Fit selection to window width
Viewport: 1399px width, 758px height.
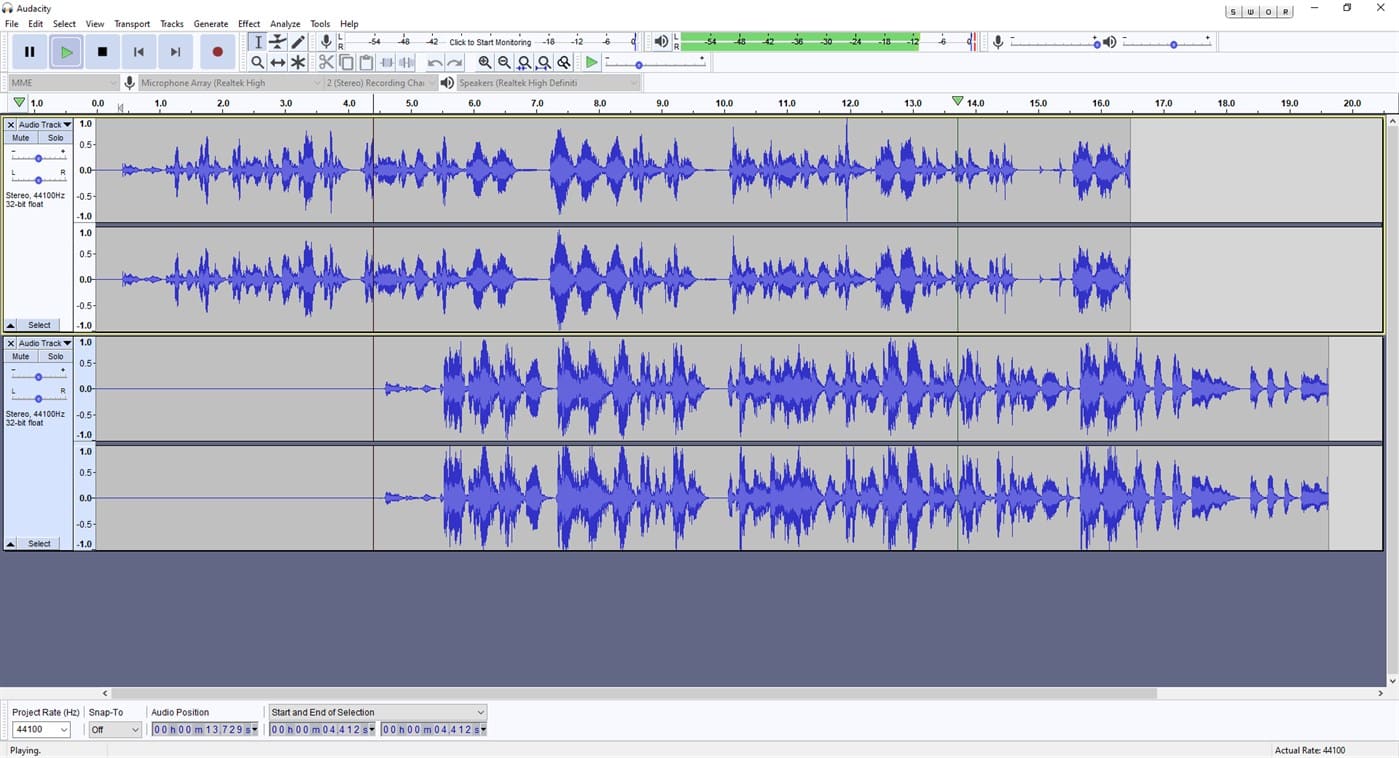click(x=524, y=62)
